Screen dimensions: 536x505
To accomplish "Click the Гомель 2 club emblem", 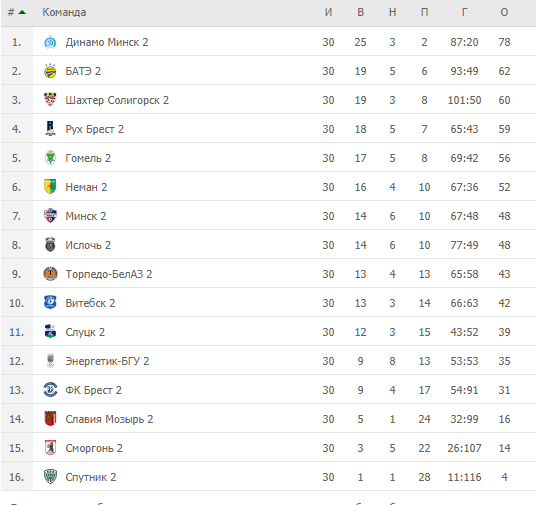I will click(50, 158).
